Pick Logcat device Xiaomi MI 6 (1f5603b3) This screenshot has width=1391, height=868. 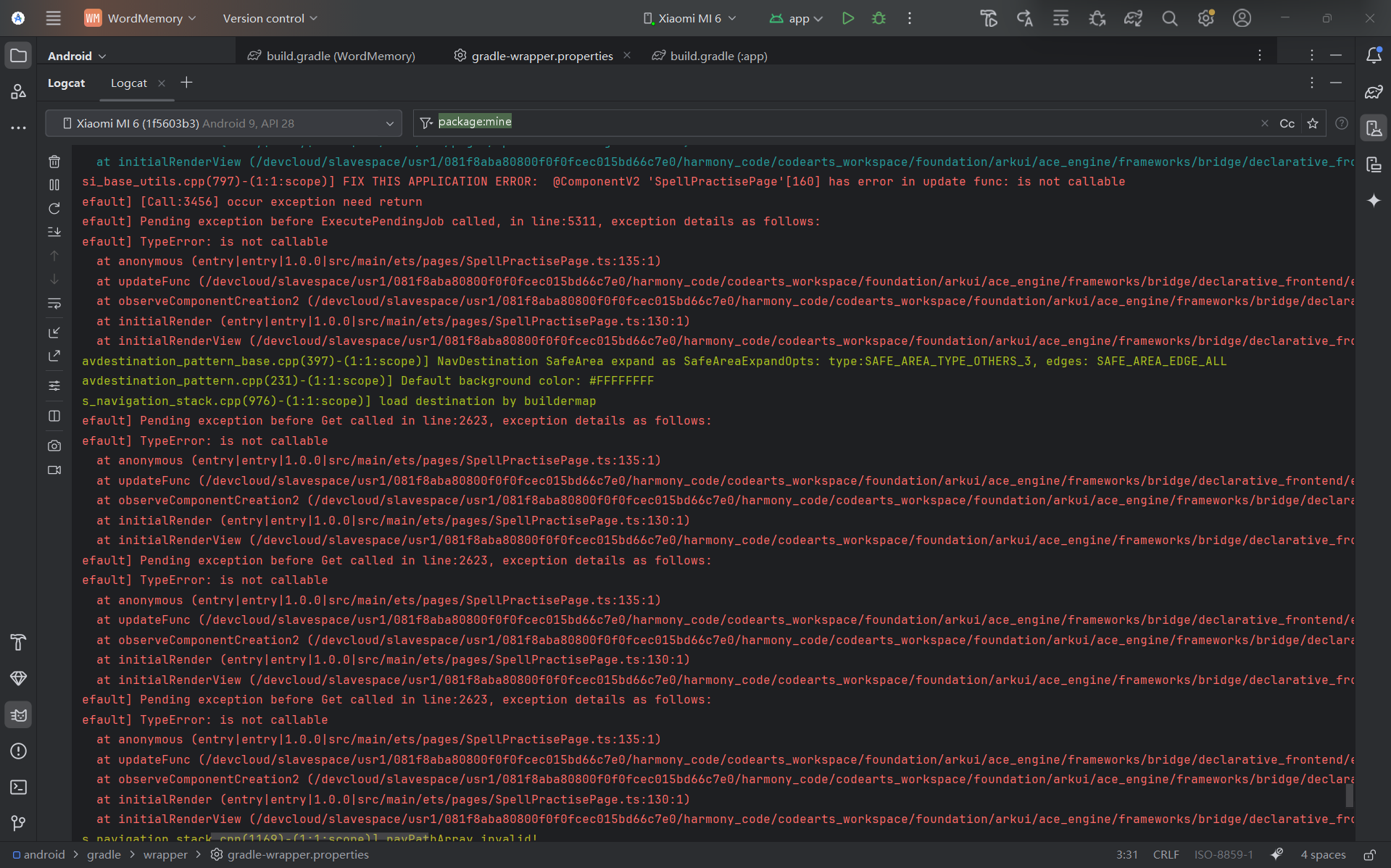(223, 123)
